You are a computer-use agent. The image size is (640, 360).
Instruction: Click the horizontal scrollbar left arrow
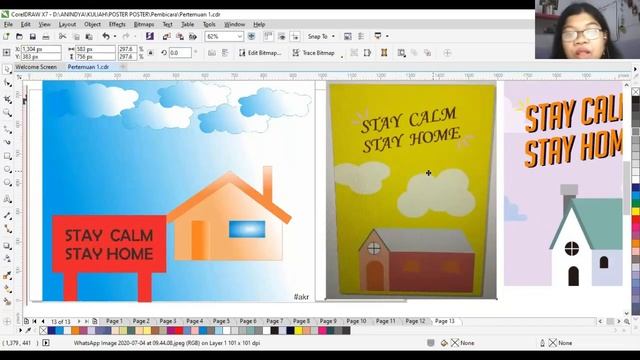(x=600, y=322)
